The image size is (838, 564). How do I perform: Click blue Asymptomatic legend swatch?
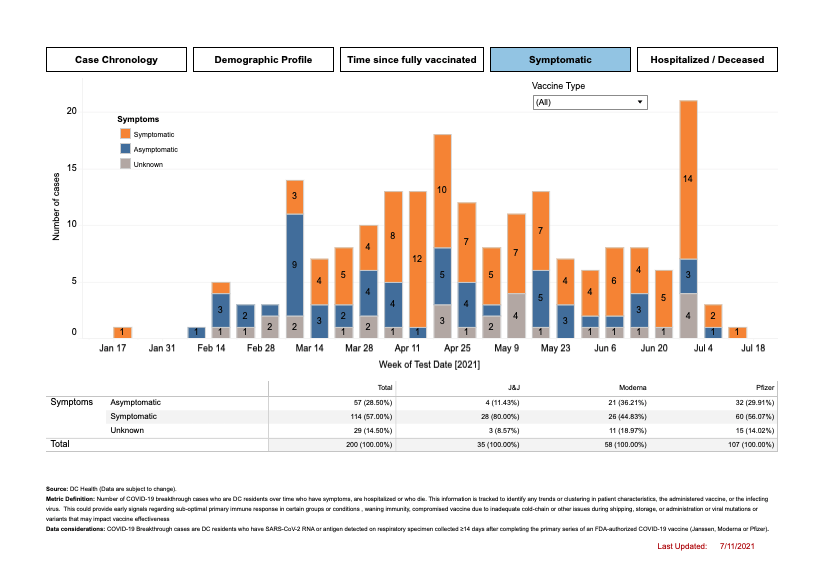(x=125, y=149)
